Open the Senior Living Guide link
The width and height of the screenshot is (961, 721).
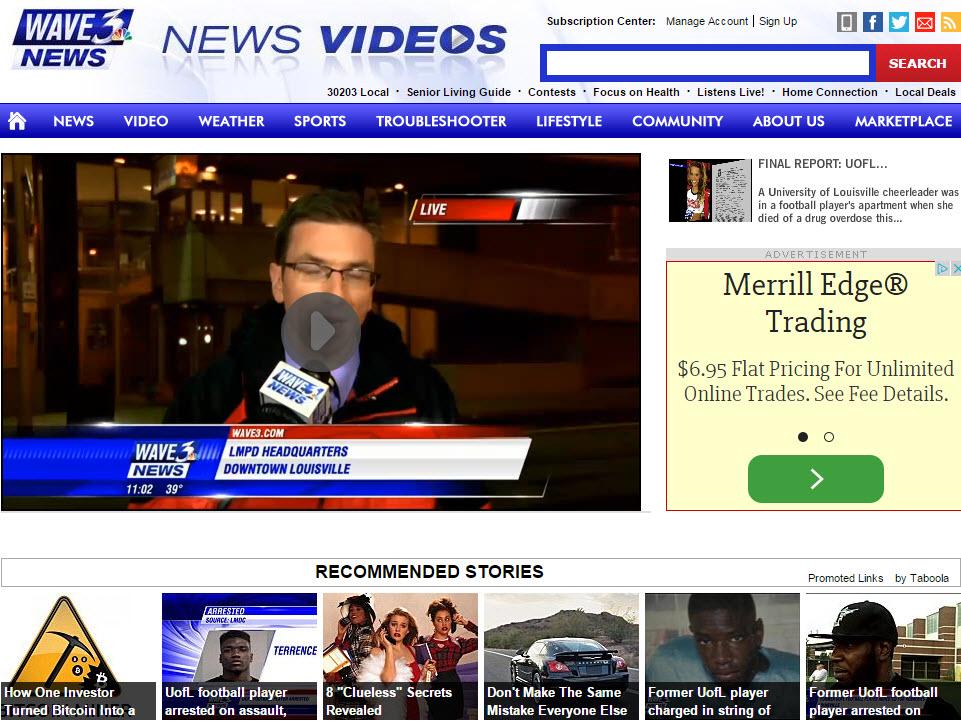458,92
